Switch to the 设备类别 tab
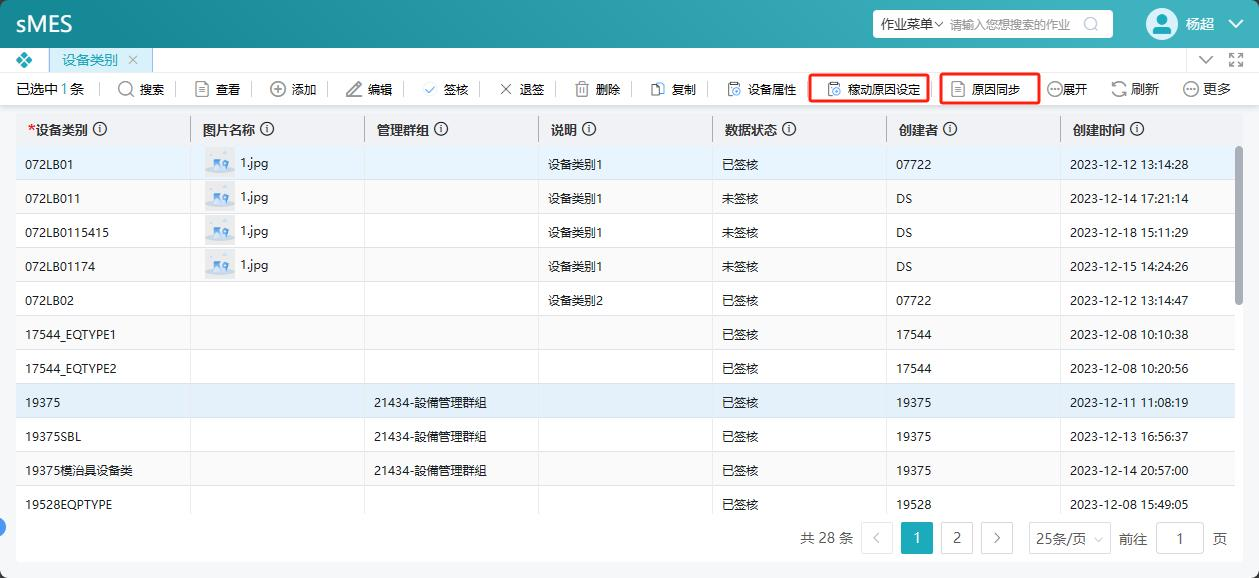 coord(90,60)
